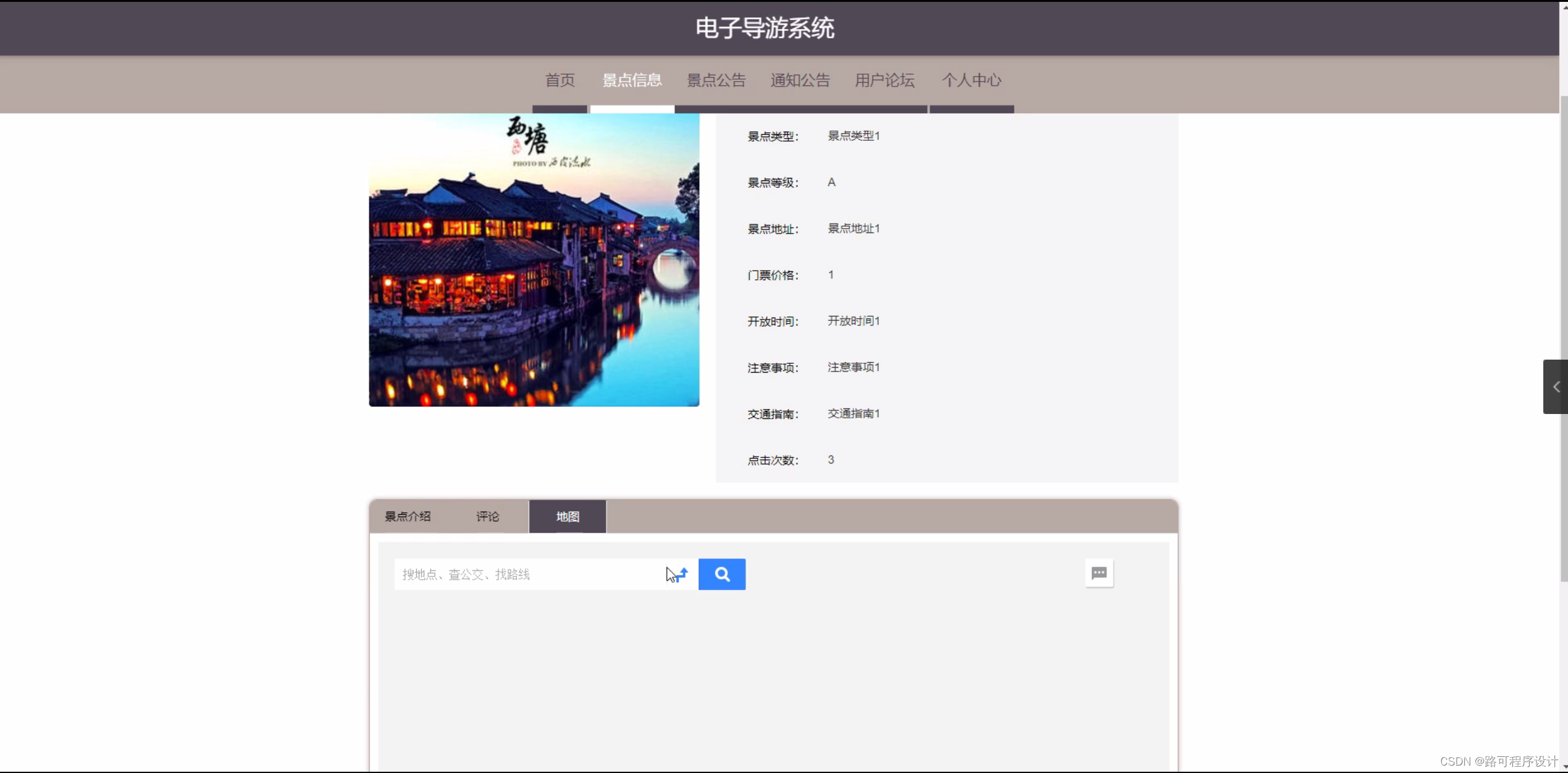Switch to the 景点介绍 tab

pos(408,517)
